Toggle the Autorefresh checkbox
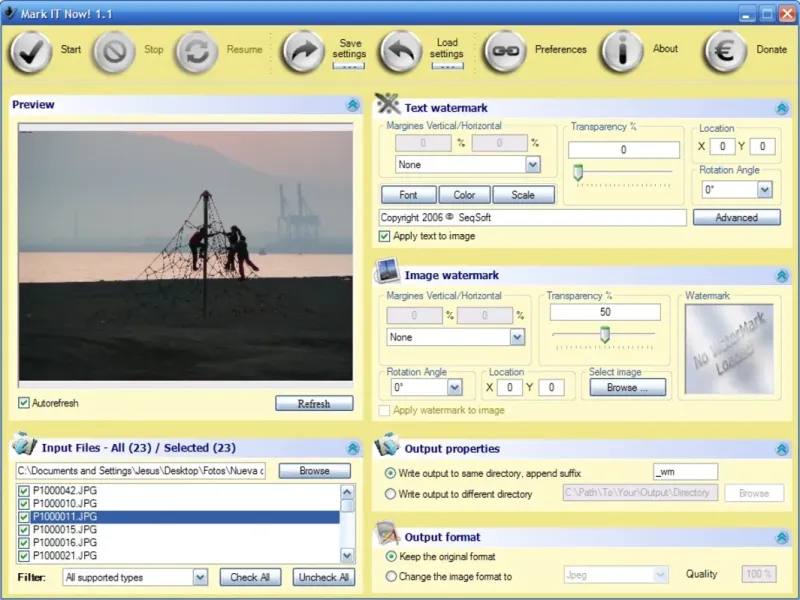800x600 pixels. pos(23,403)
